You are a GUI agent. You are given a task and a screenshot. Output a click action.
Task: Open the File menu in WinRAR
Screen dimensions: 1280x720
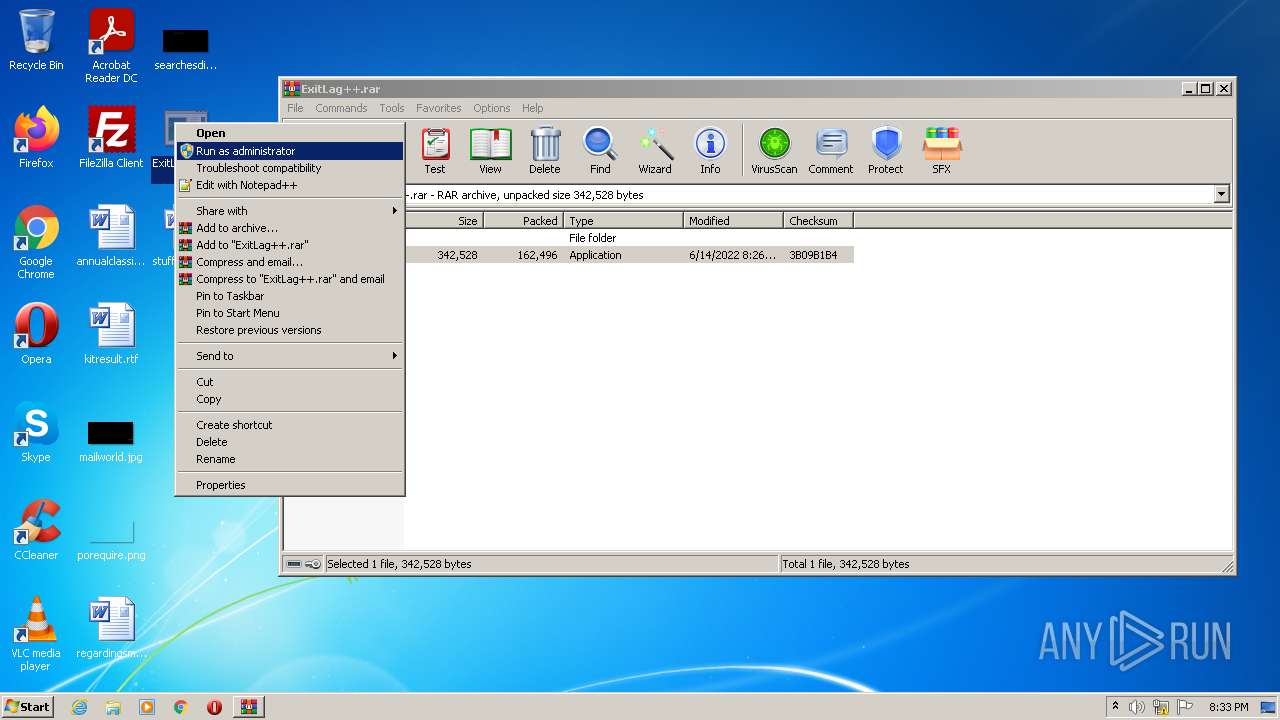[x=295, y=108]
